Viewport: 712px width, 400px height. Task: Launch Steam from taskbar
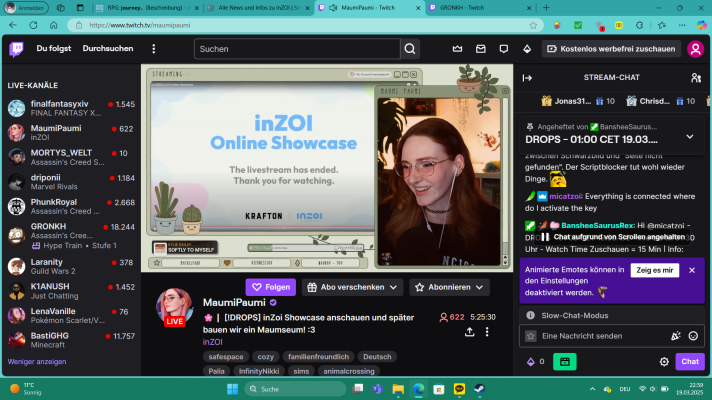coord(480,389)
